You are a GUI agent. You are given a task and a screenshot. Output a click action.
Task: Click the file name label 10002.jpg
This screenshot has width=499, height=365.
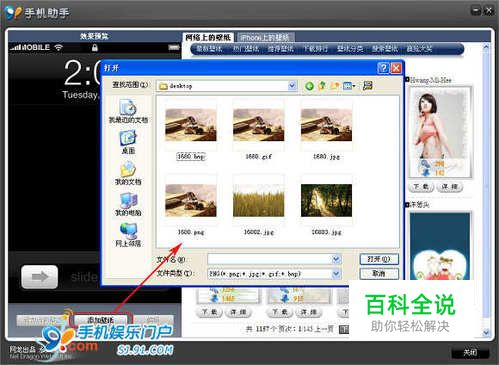(x=259, y=232)
